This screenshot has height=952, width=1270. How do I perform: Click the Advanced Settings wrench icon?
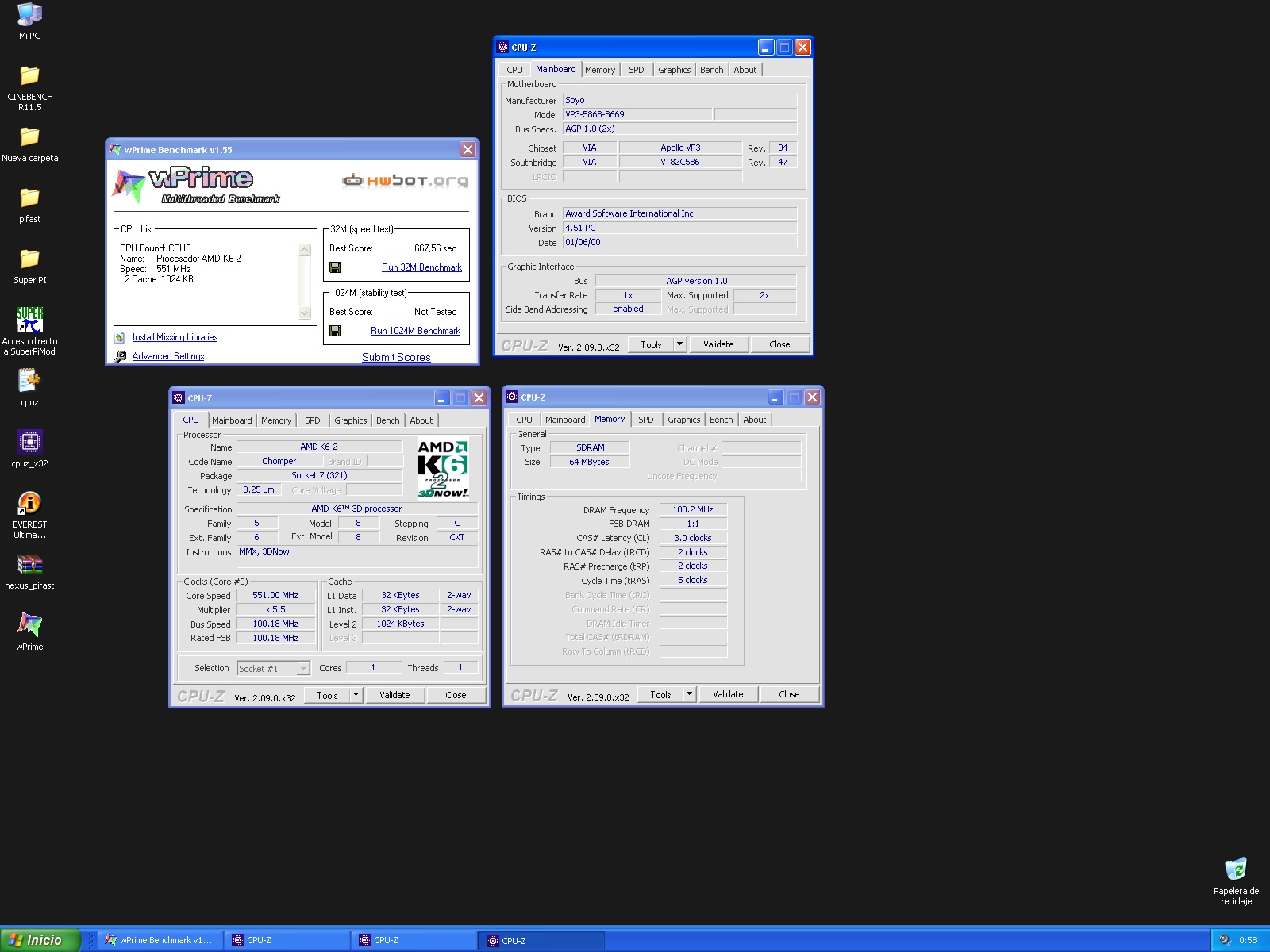point(120,356)
